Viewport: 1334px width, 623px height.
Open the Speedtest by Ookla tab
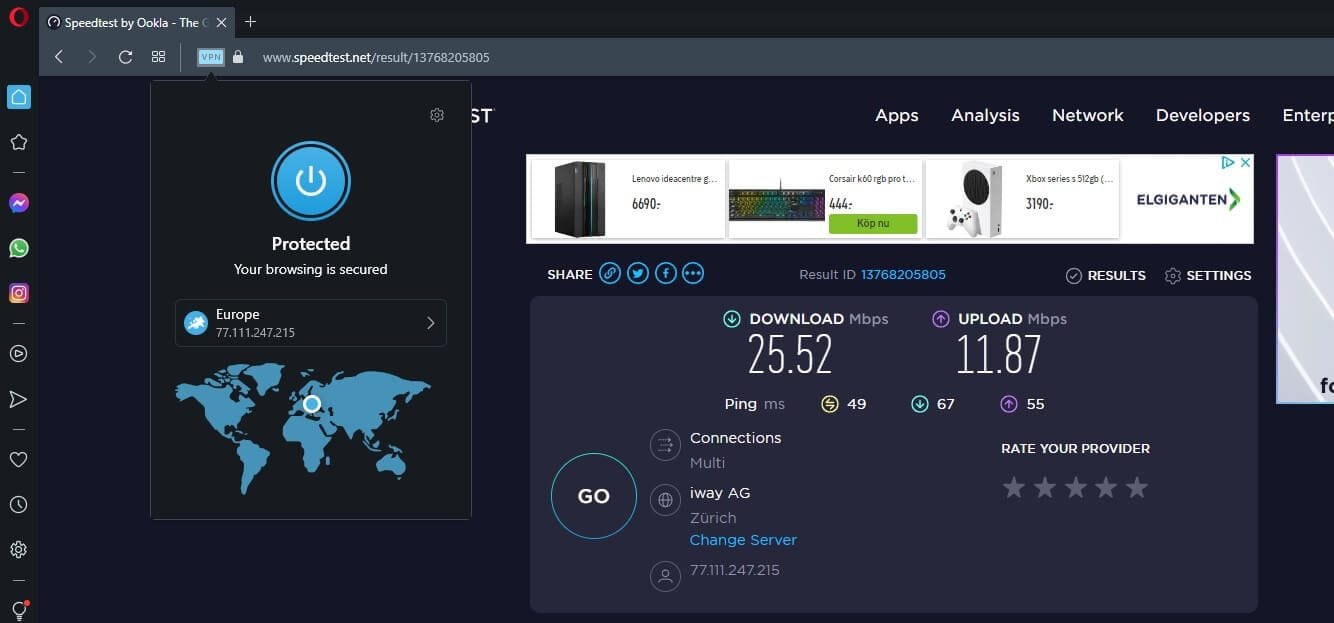(135, 22)
